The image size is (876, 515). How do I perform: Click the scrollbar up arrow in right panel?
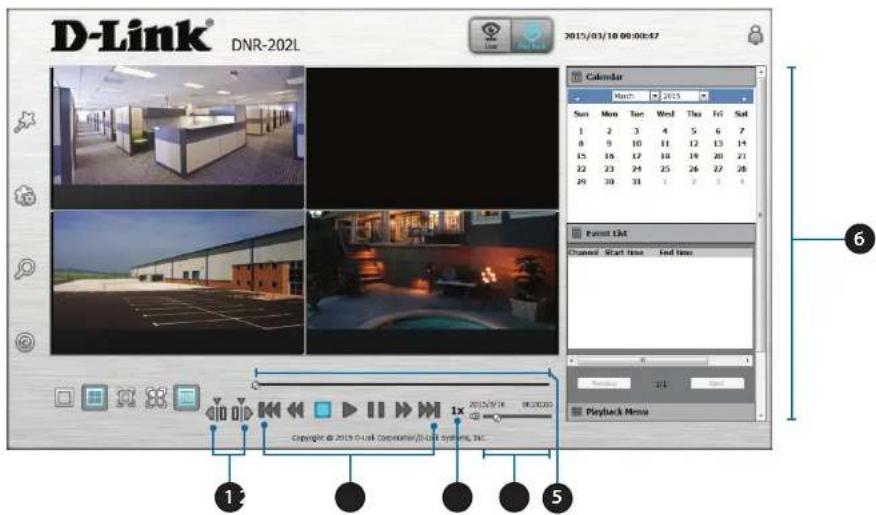coord(760,71)
